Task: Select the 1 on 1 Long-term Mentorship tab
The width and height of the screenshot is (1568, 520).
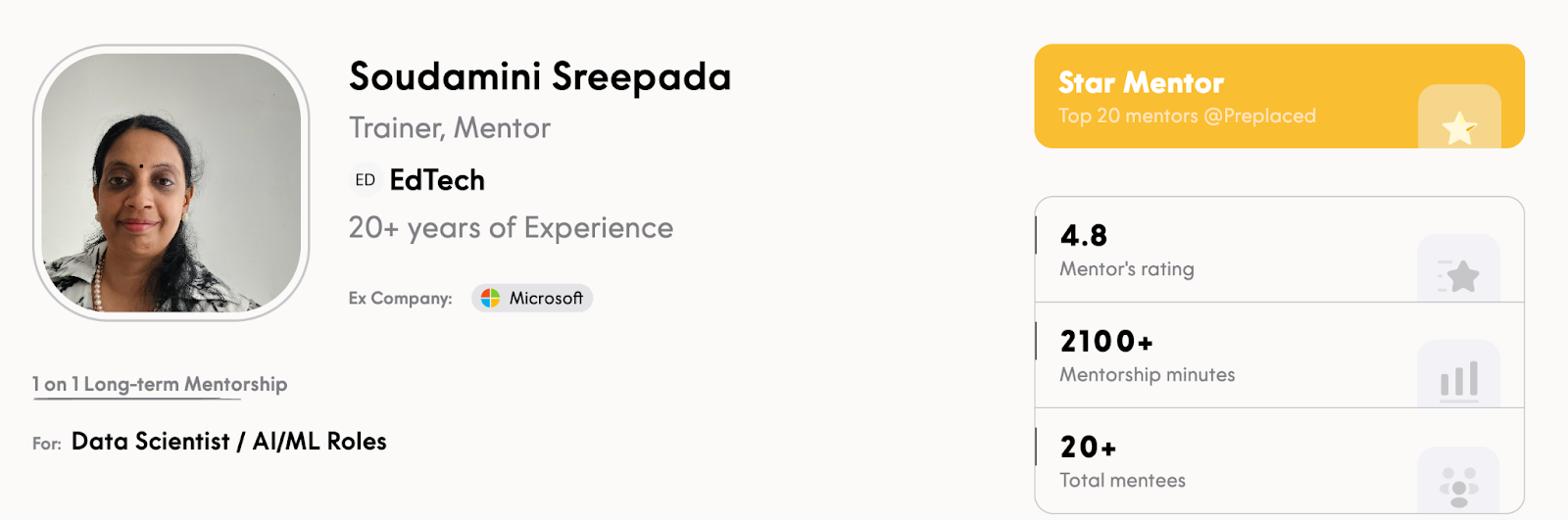Action: [x=160, y=384]
